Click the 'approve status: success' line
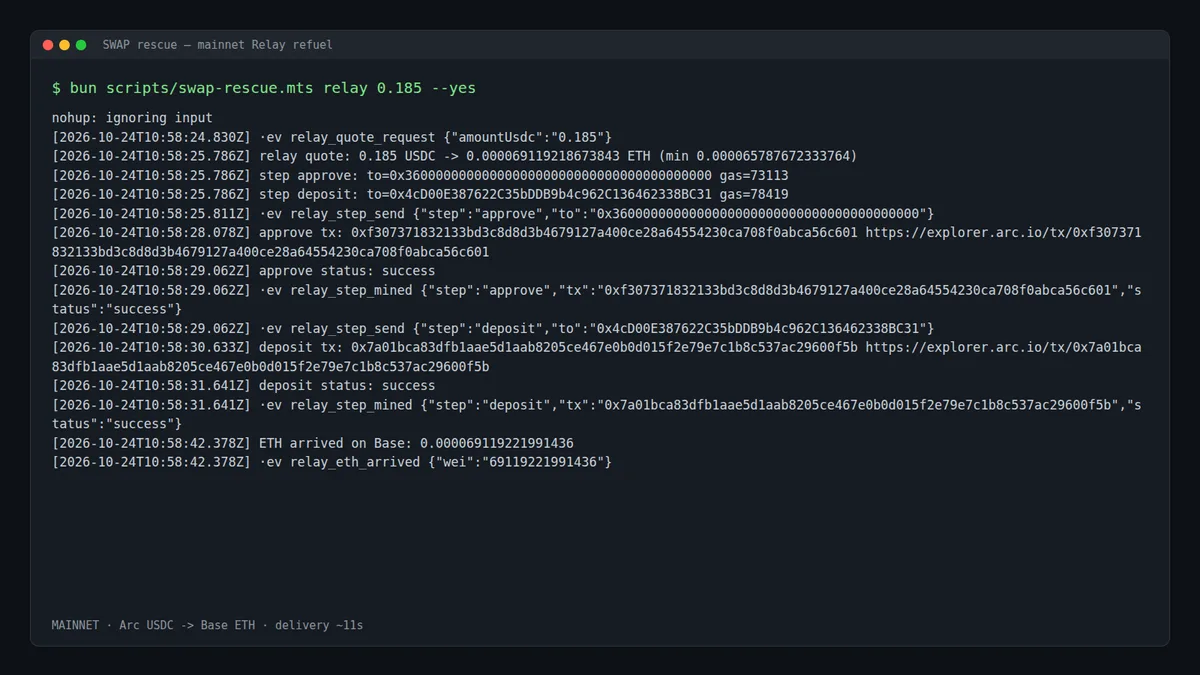This screenshot has height=675, width=1200. (x=244, y=270)
